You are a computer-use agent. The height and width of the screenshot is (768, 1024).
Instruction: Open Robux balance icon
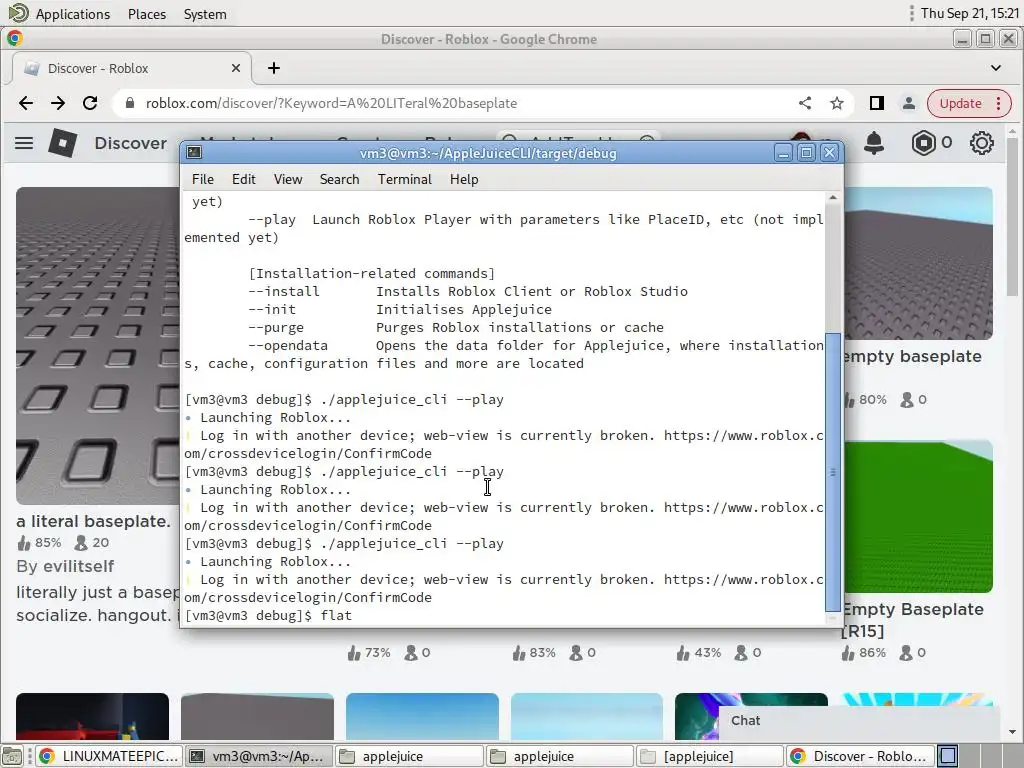click(923, 143)
